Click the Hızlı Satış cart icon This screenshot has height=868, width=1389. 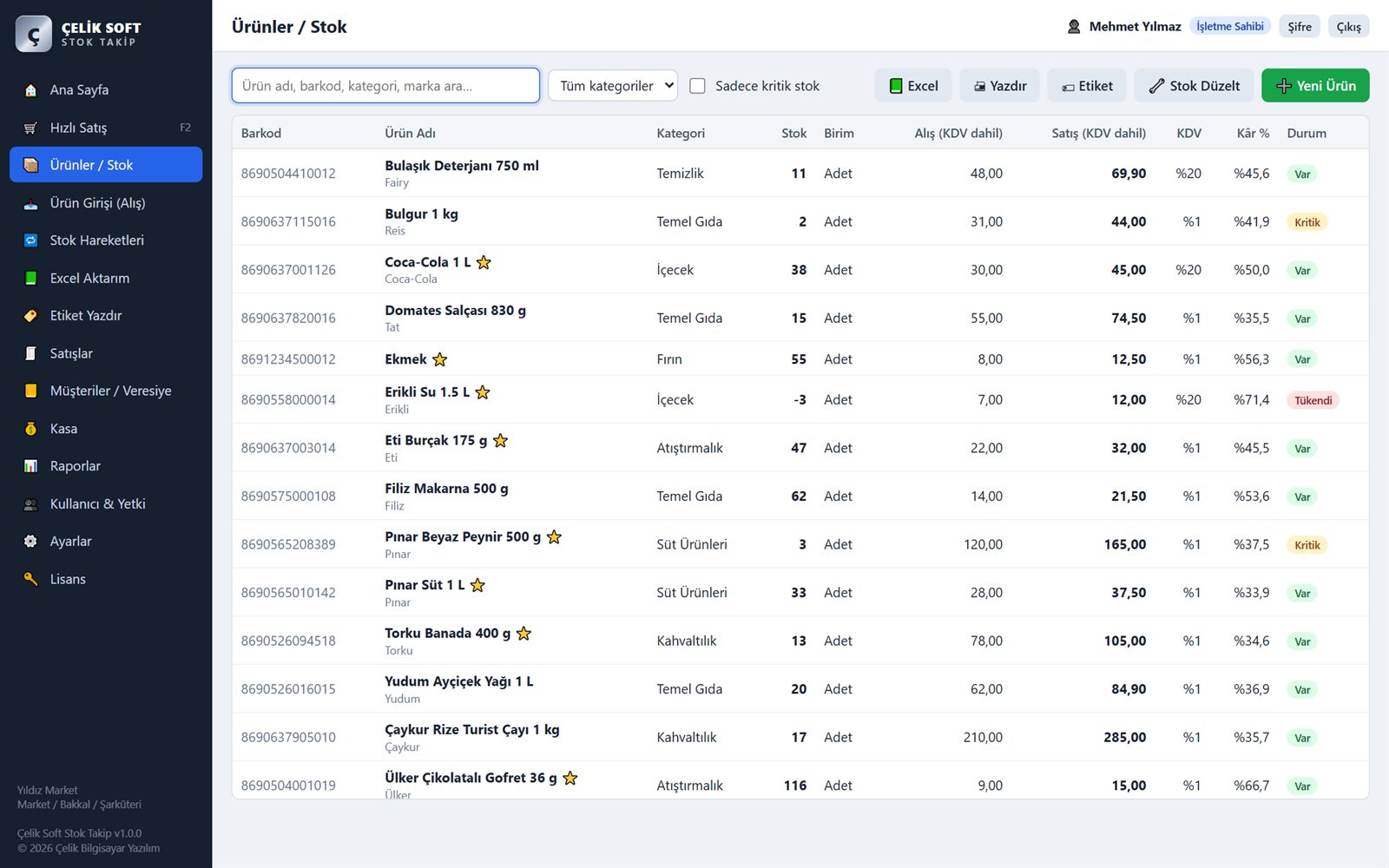[31, 128]
